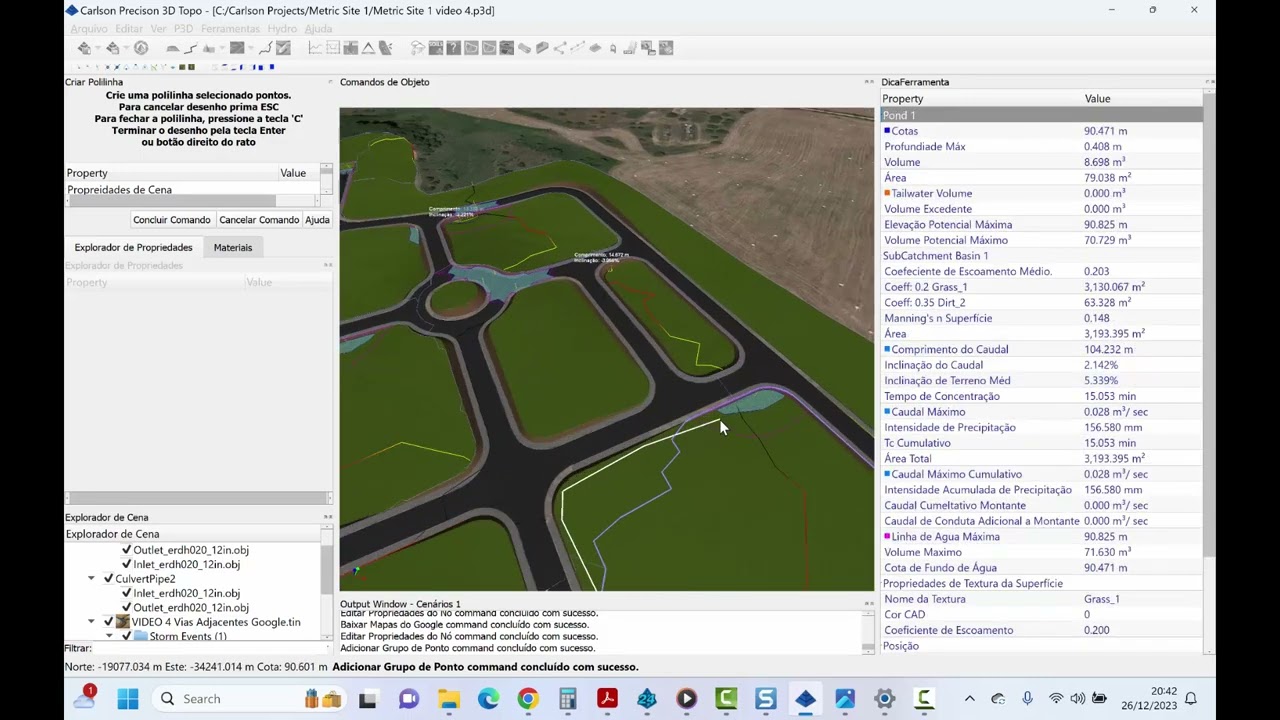Switch to the Materiais tab
This screenshot has width=1280, height=720.
point(233,247)
